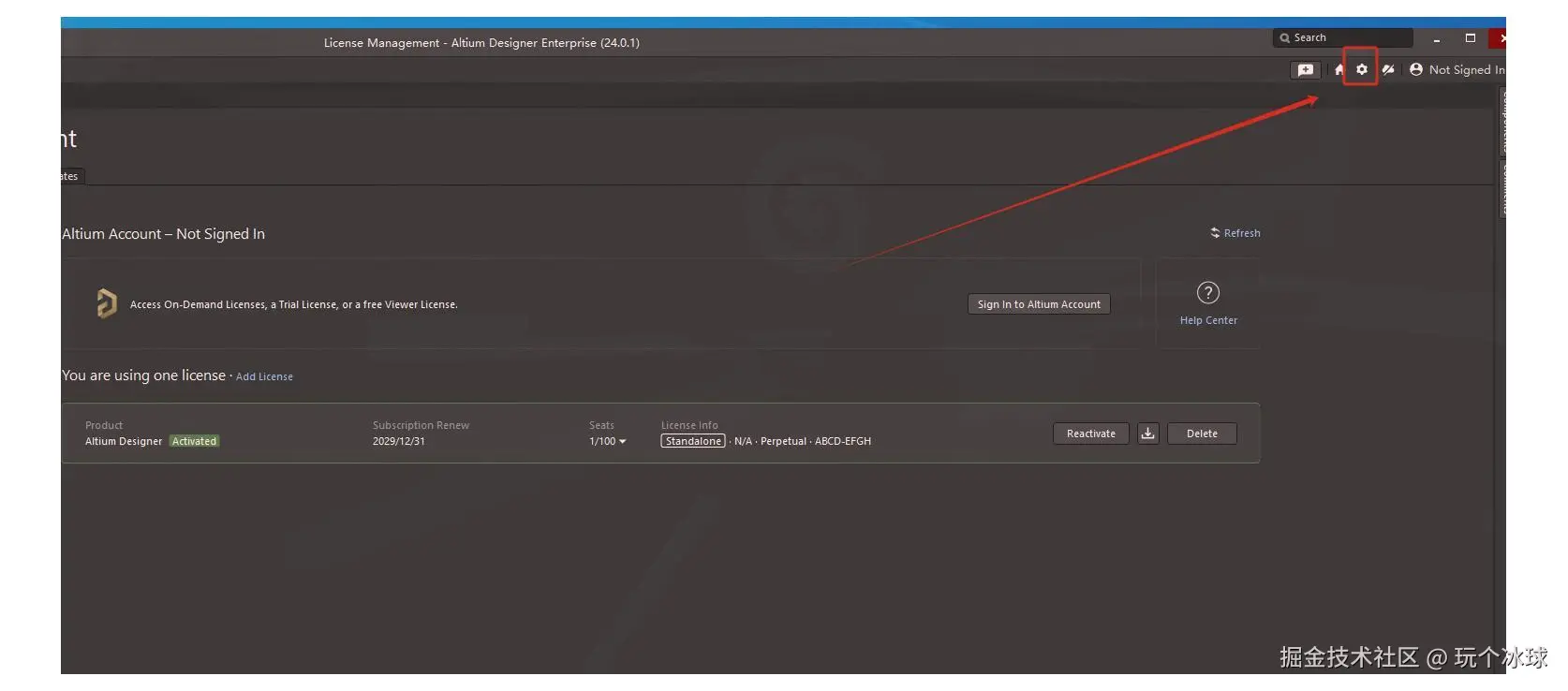Image resolution: width=1568 pixels, height=691 pixels.
Task: Click the Reactivate button
Action: tap(1091, 434)
